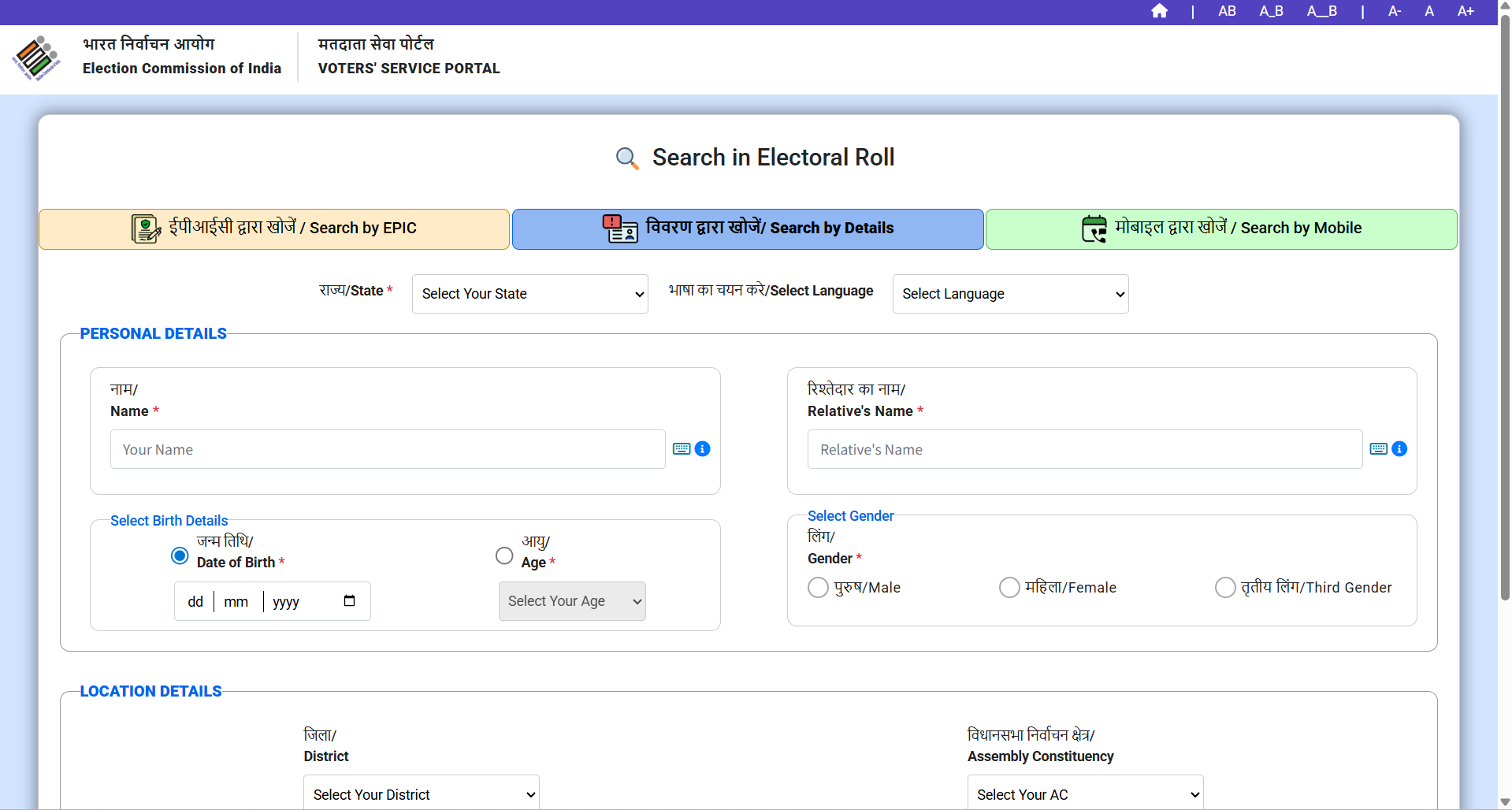
Task: Expand the Select Your District dropdown
Action: [421, 794]
